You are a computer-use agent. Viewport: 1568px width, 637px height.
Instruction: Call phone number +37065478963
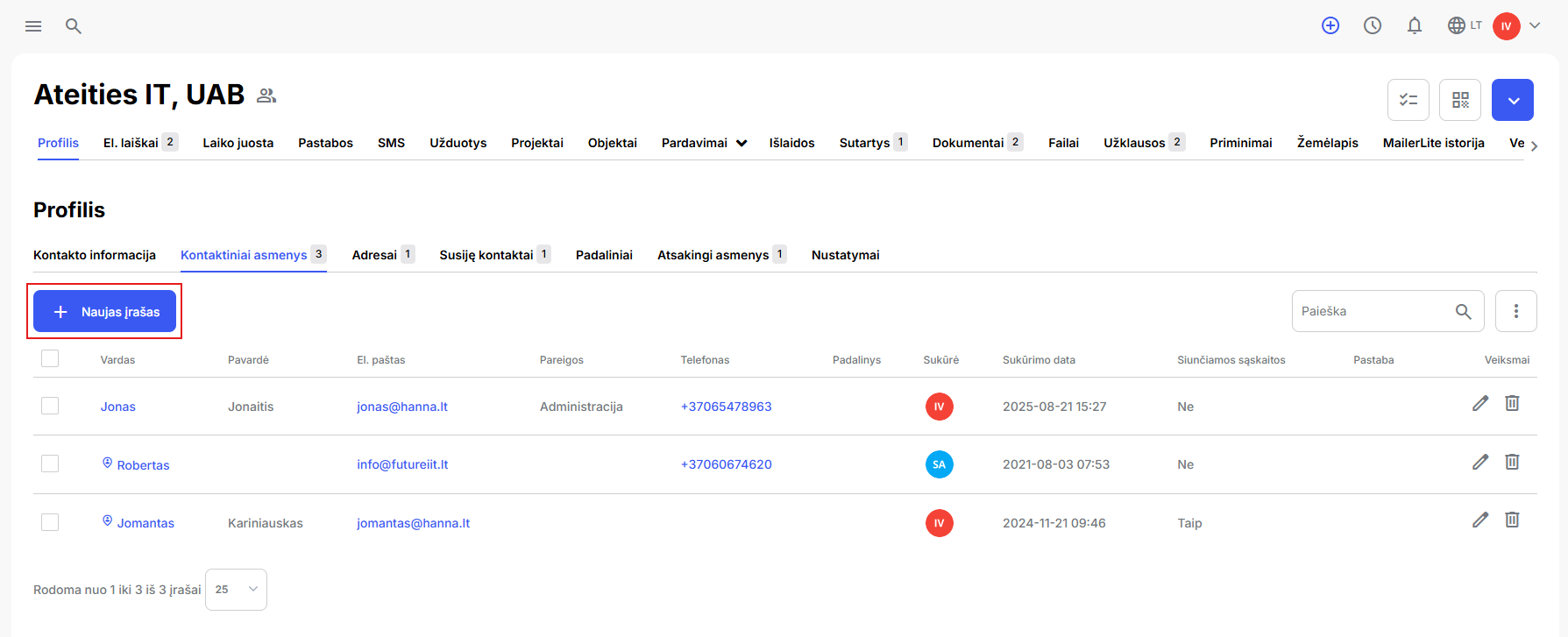pyautogui.click(x=727, y=407)
